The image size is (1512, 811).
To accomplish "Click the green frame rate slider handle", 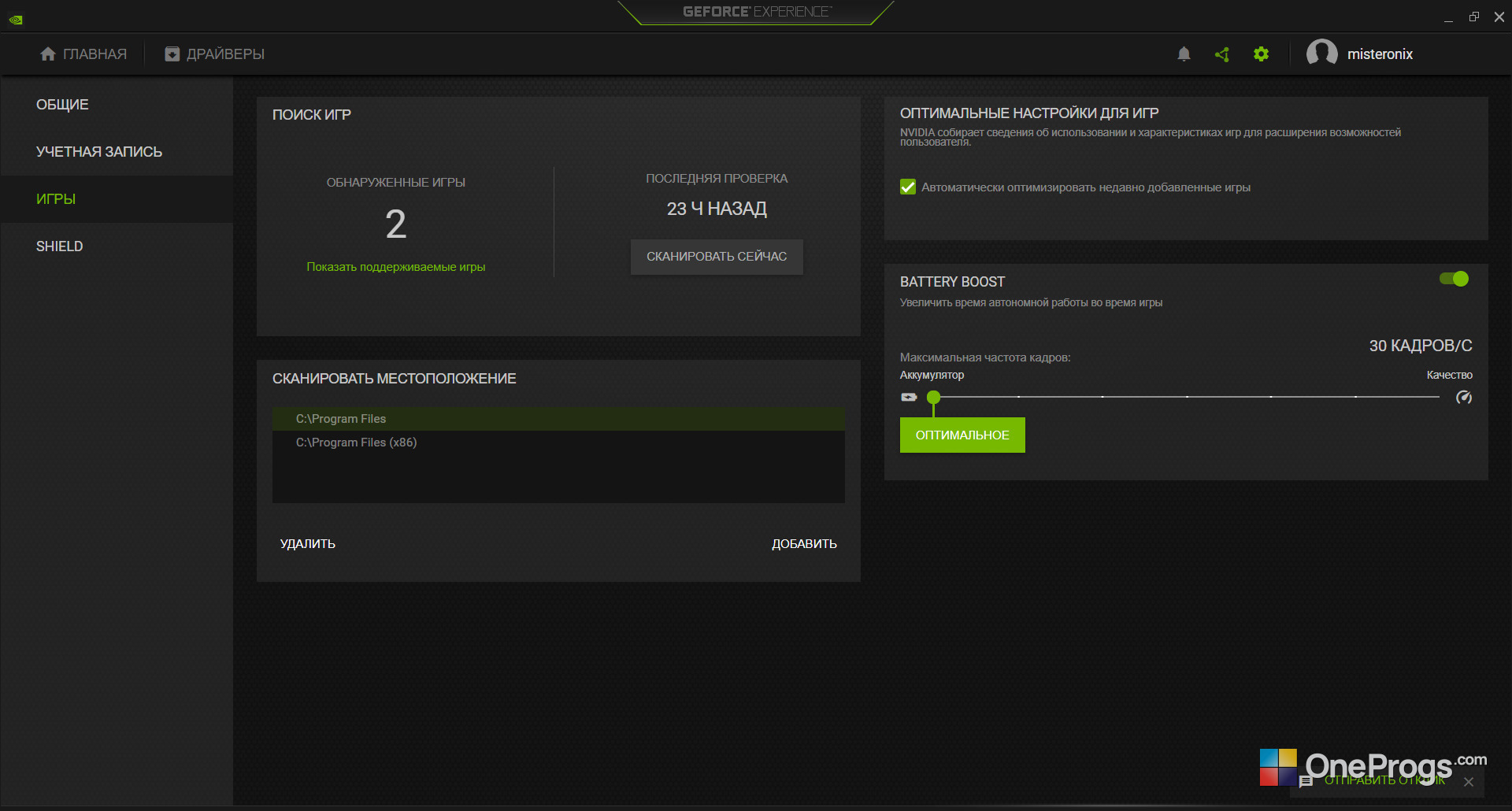I will (x=933, y=397).
